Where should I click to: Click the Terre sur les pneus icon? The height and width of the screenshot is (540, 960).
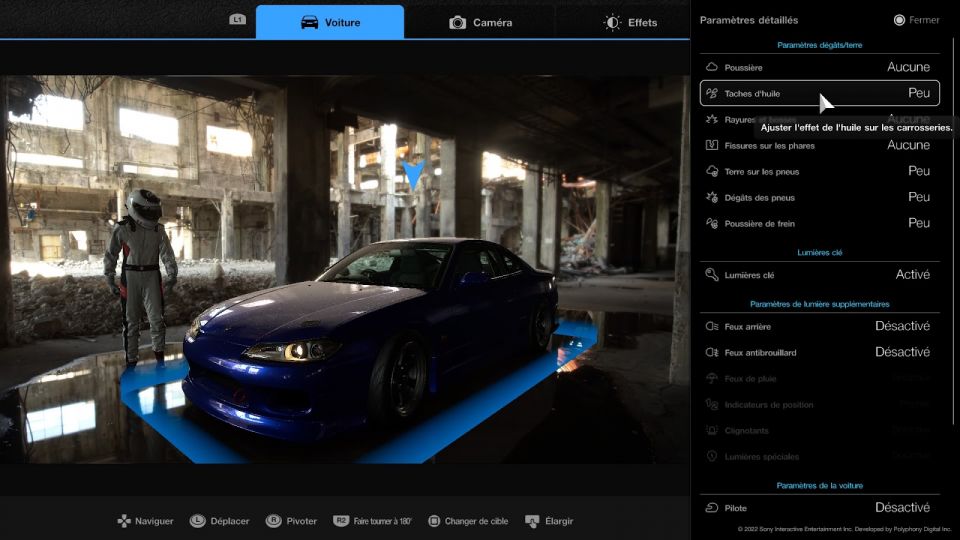pos(711,171)
